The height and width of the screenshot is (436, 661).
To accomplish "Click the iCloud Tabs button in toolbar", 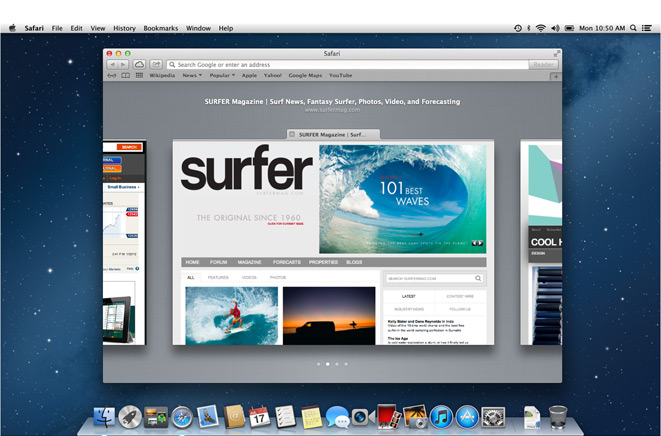I will [x=140, y=64].
